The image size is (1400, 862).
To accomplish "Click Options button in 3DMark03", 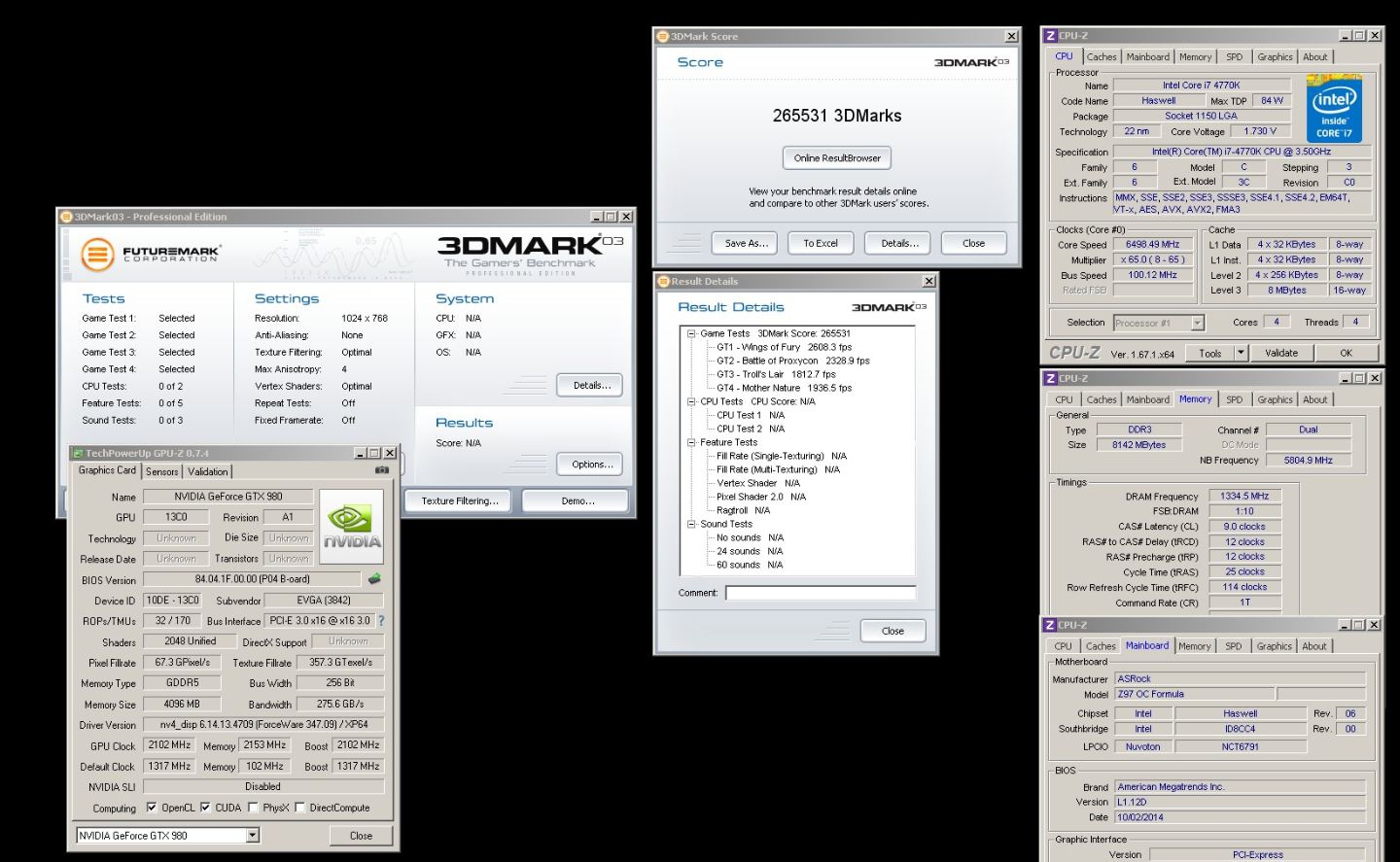I will pos(590,465).
